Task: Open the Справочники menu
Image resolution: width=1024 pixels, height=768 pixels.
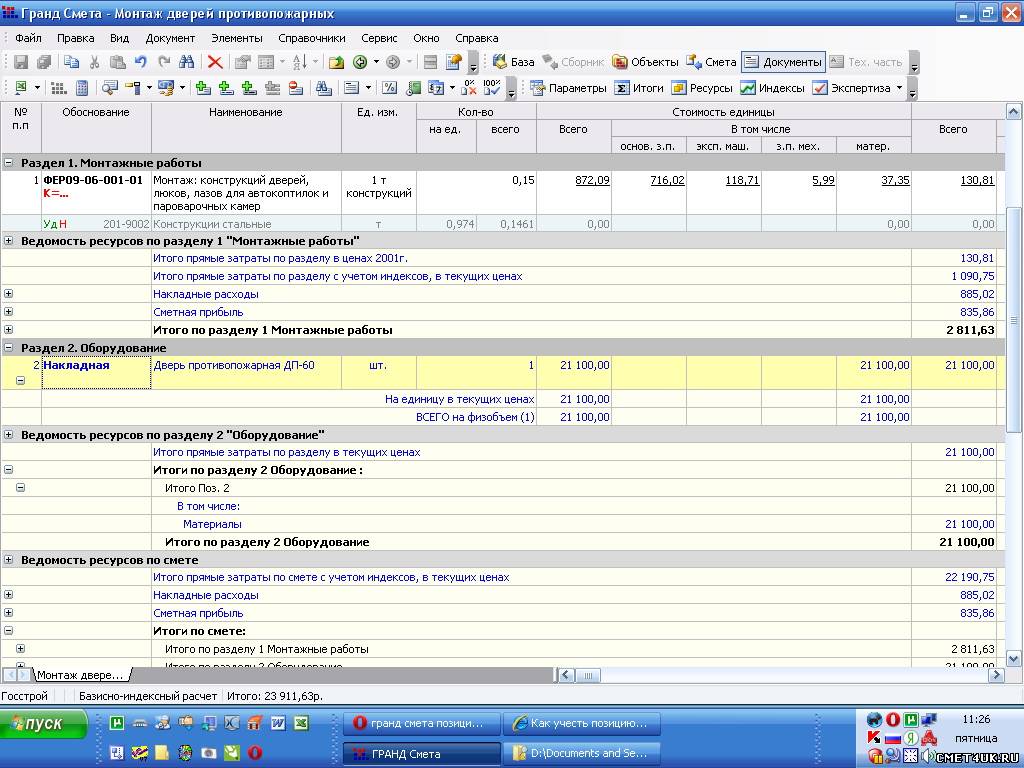Action: pyautogui.click(x=311, y=38)
